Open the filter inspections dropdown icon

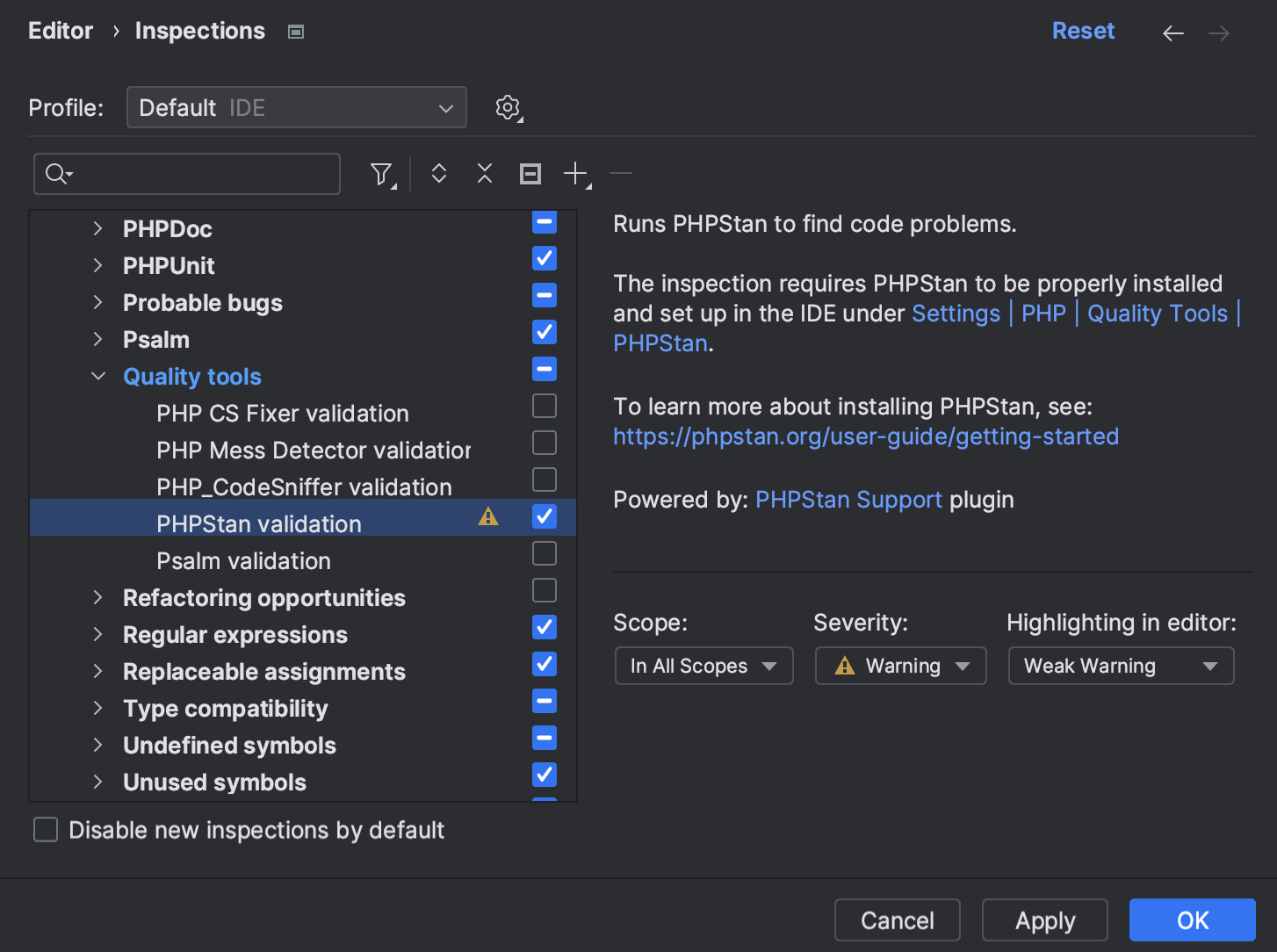(381, 174)
